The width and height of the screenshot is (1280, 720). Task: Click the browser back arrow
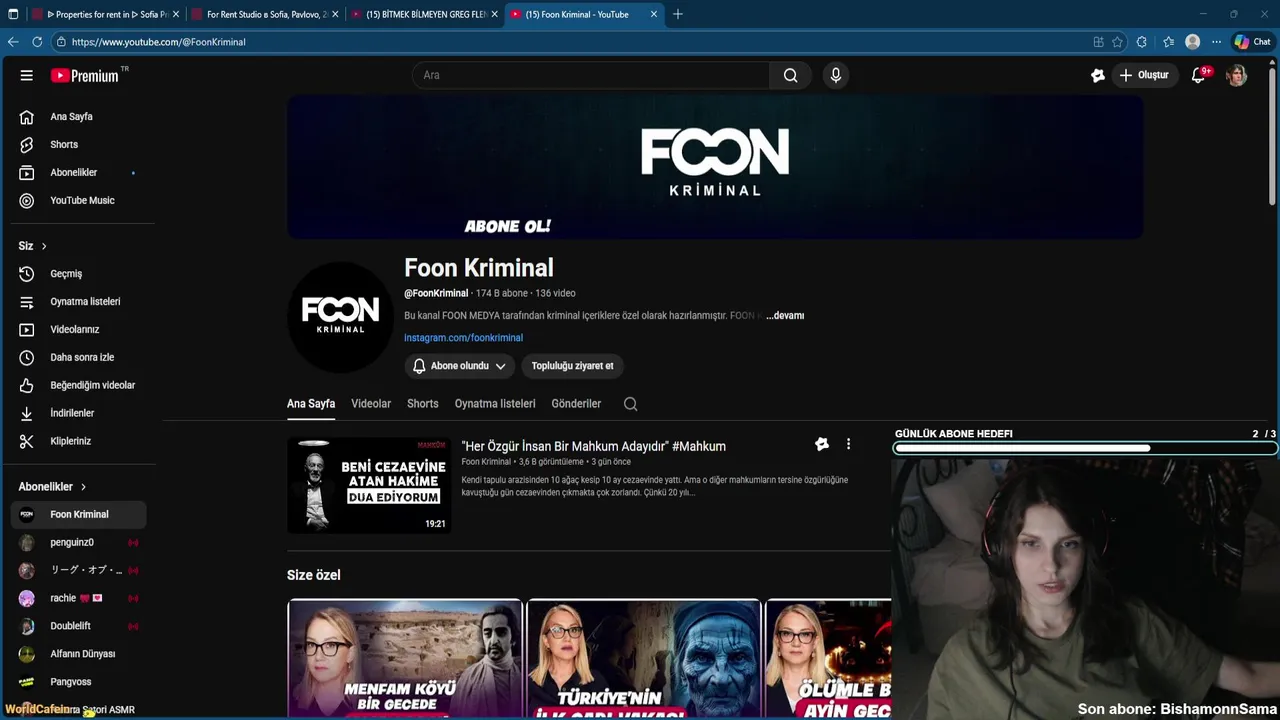13,42
